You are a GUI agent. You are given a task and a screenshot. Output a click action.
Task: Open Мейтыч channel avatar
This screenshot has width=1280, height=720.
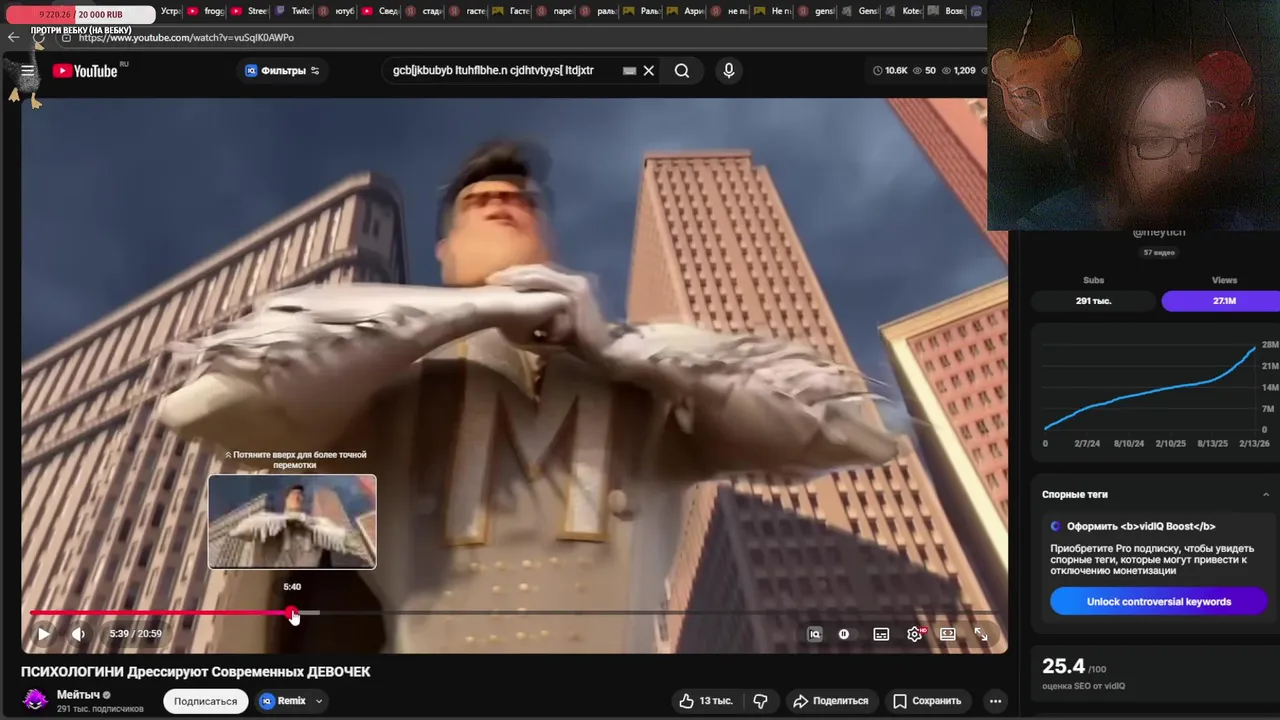(x=35, y=700)
